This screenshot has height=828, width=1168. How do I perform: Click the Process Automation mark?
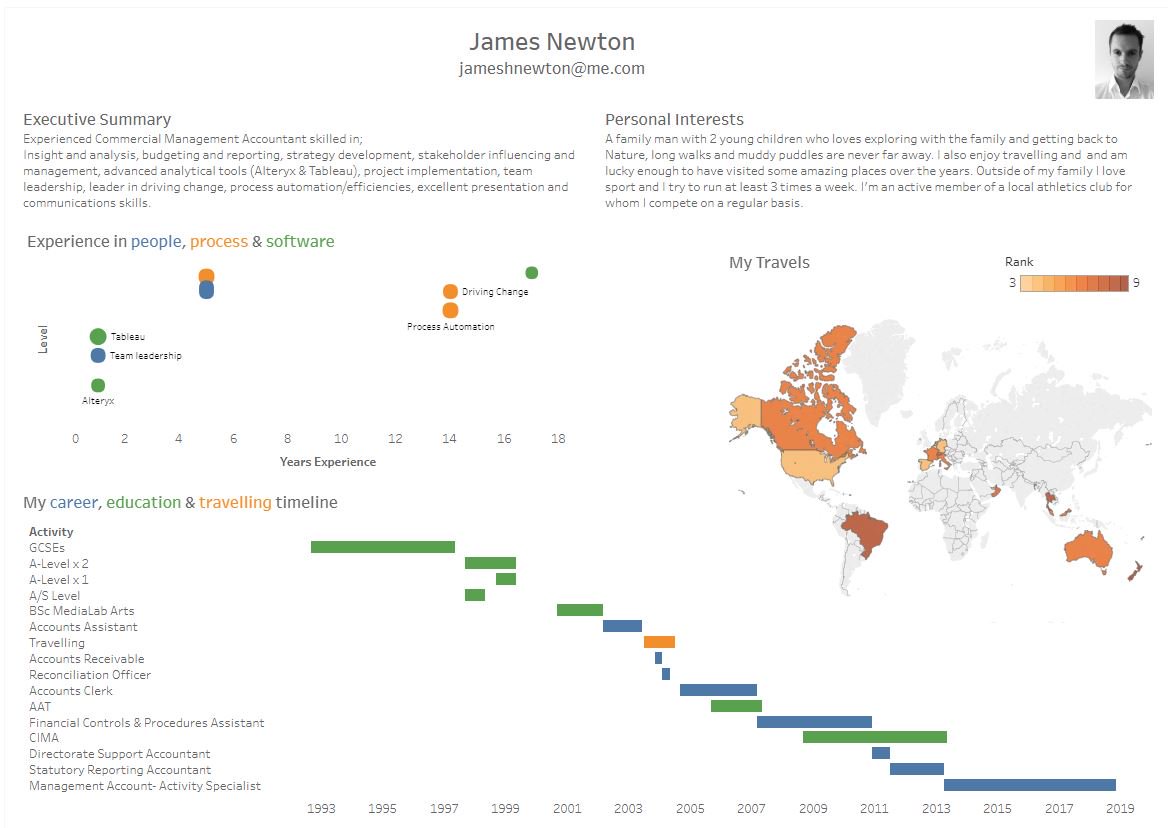(x=450, y=310)
